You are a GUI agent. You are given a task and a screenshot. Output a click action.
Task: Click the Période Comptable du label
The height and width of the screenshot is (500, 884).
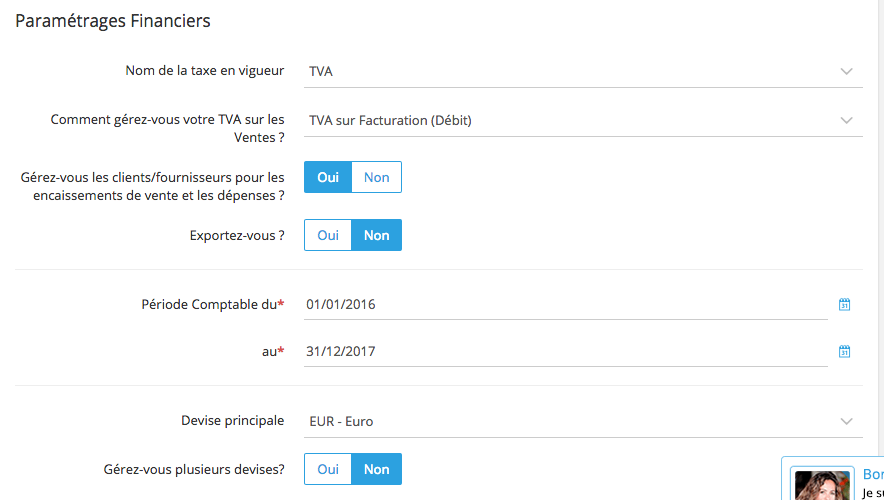click(213, 304)
